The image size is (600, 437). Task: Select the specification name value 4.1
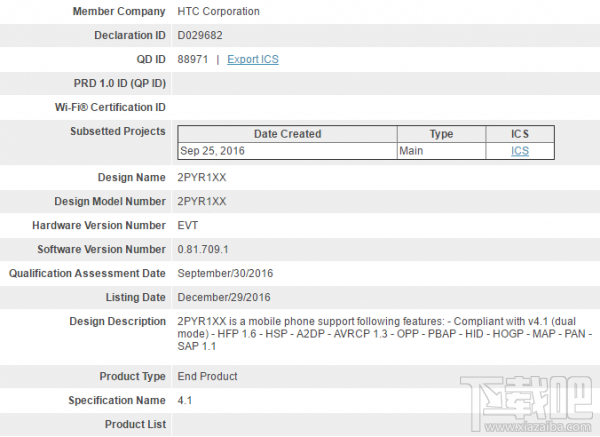[x=184, y=400]
